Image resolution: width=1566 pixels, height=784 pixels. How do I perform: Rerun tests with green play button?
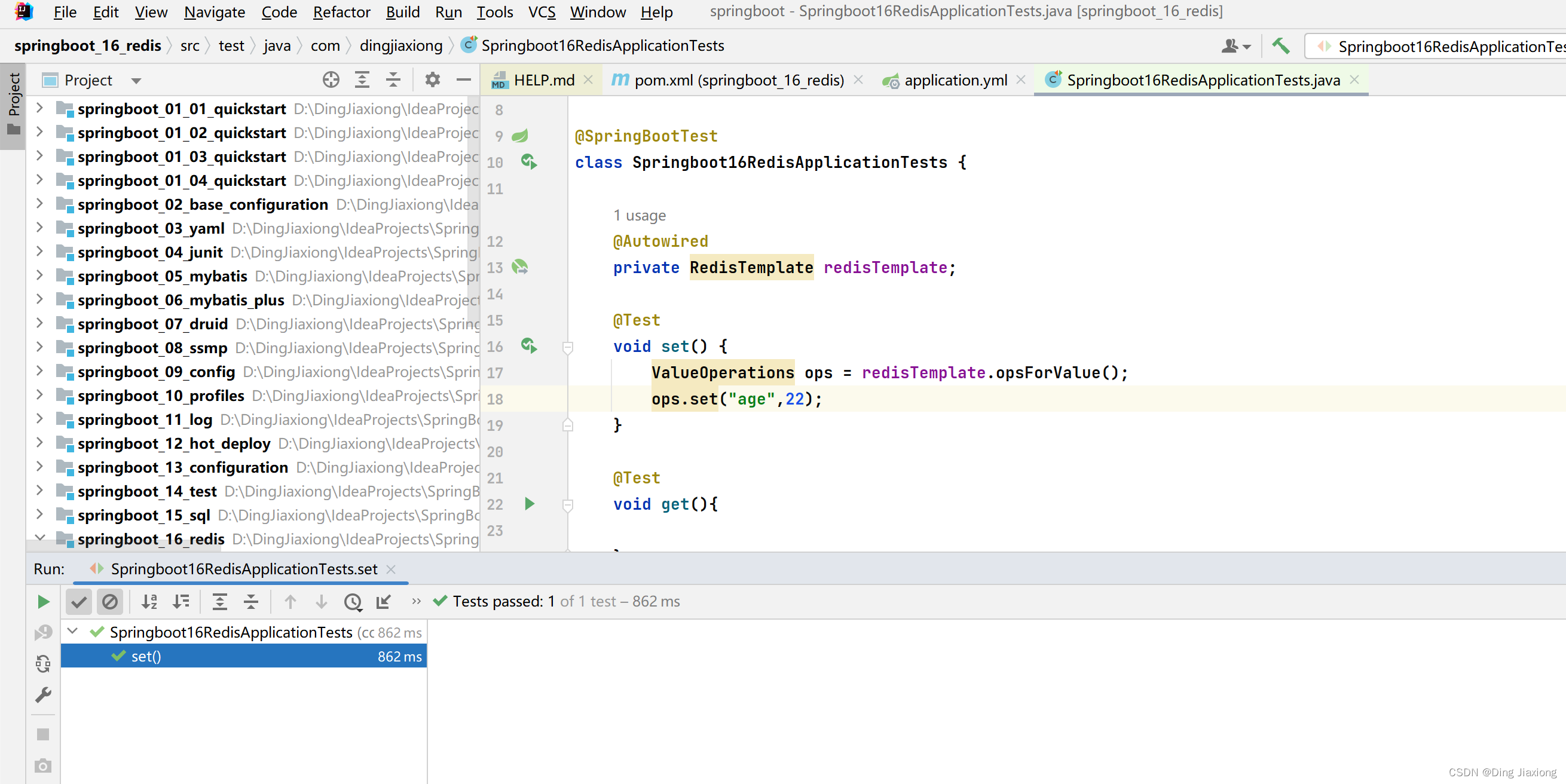(x=43, y=602)
